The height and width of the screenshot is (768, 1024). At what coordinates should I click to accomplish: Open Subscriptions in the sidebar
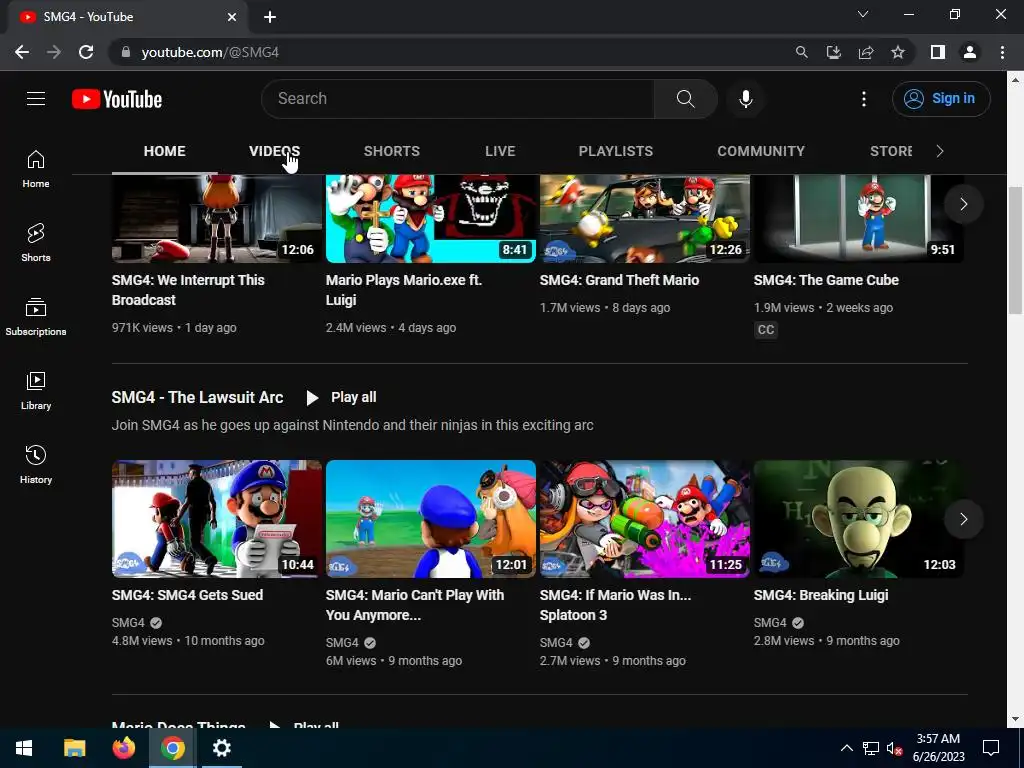point(36,317)
